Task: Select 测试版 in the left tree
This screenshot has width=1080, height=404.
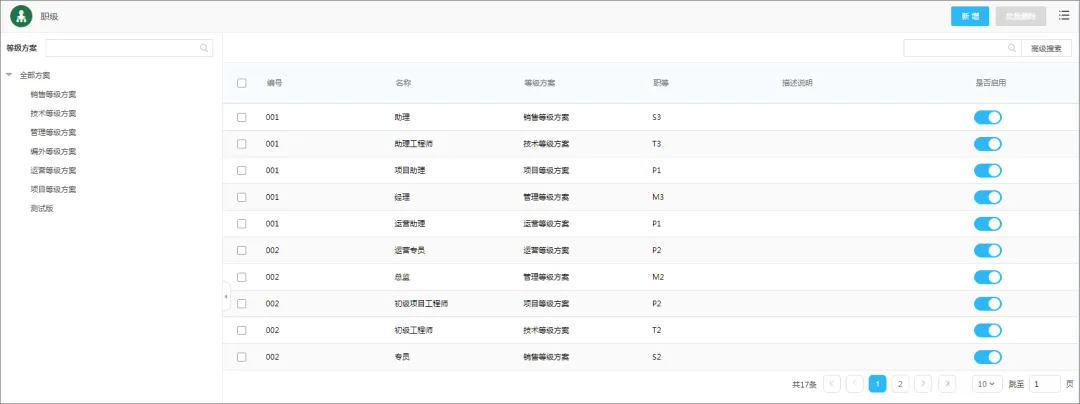Action: (x=42, y=208)
